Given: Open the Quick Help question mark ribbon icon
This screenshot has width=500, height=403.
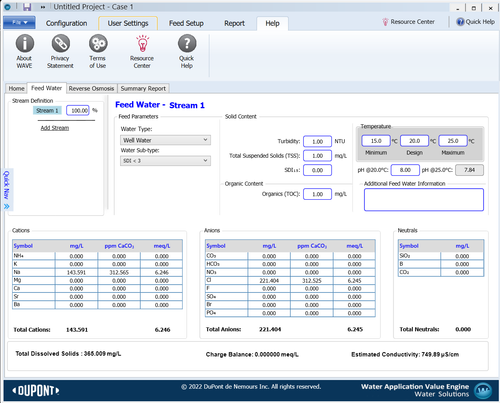Looking at the screenshot, I should [x=187, y=44].
